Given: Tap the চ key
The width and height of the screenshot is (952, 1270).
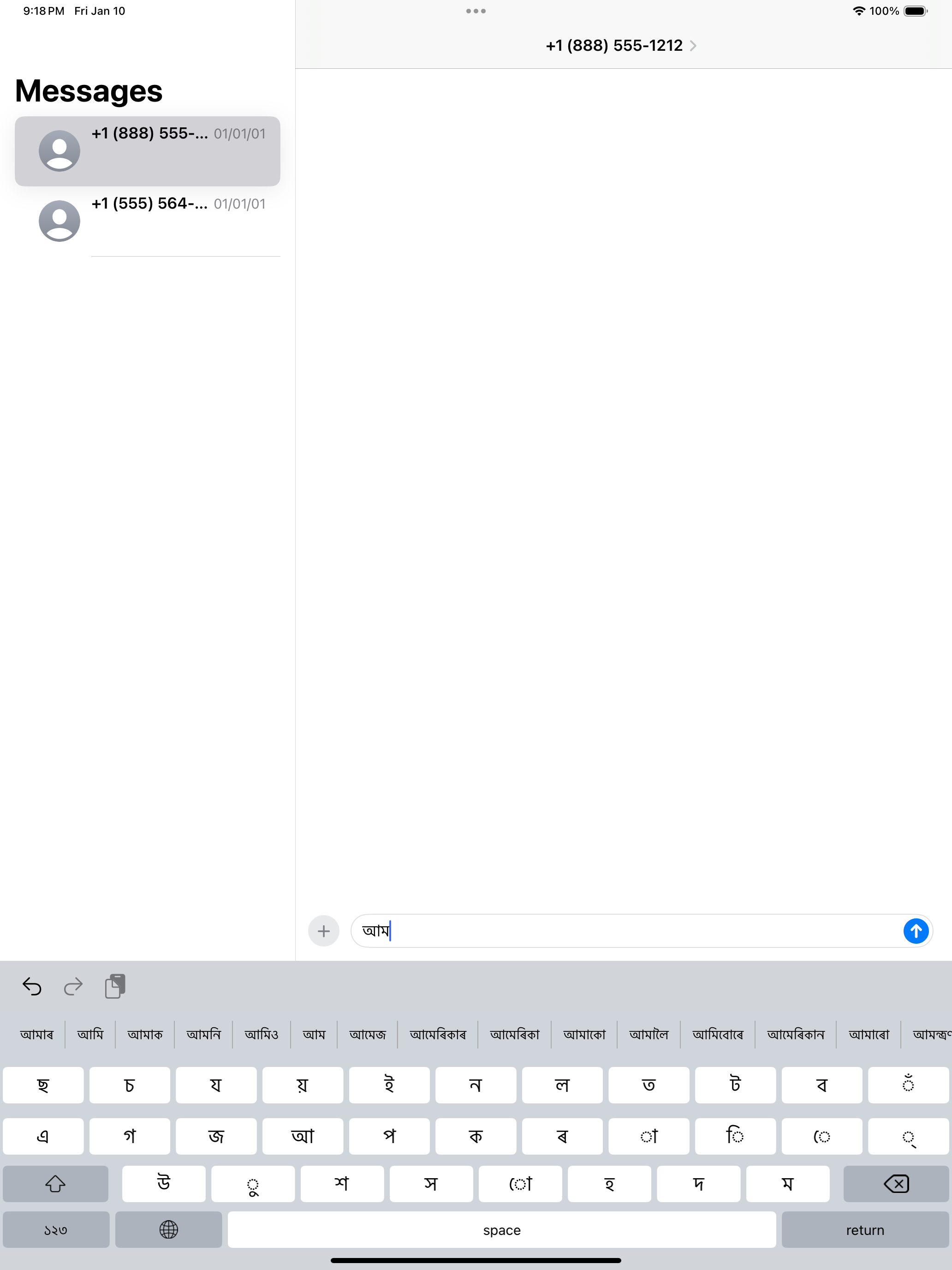Looking at the screenshot, I should point(130,1085).
